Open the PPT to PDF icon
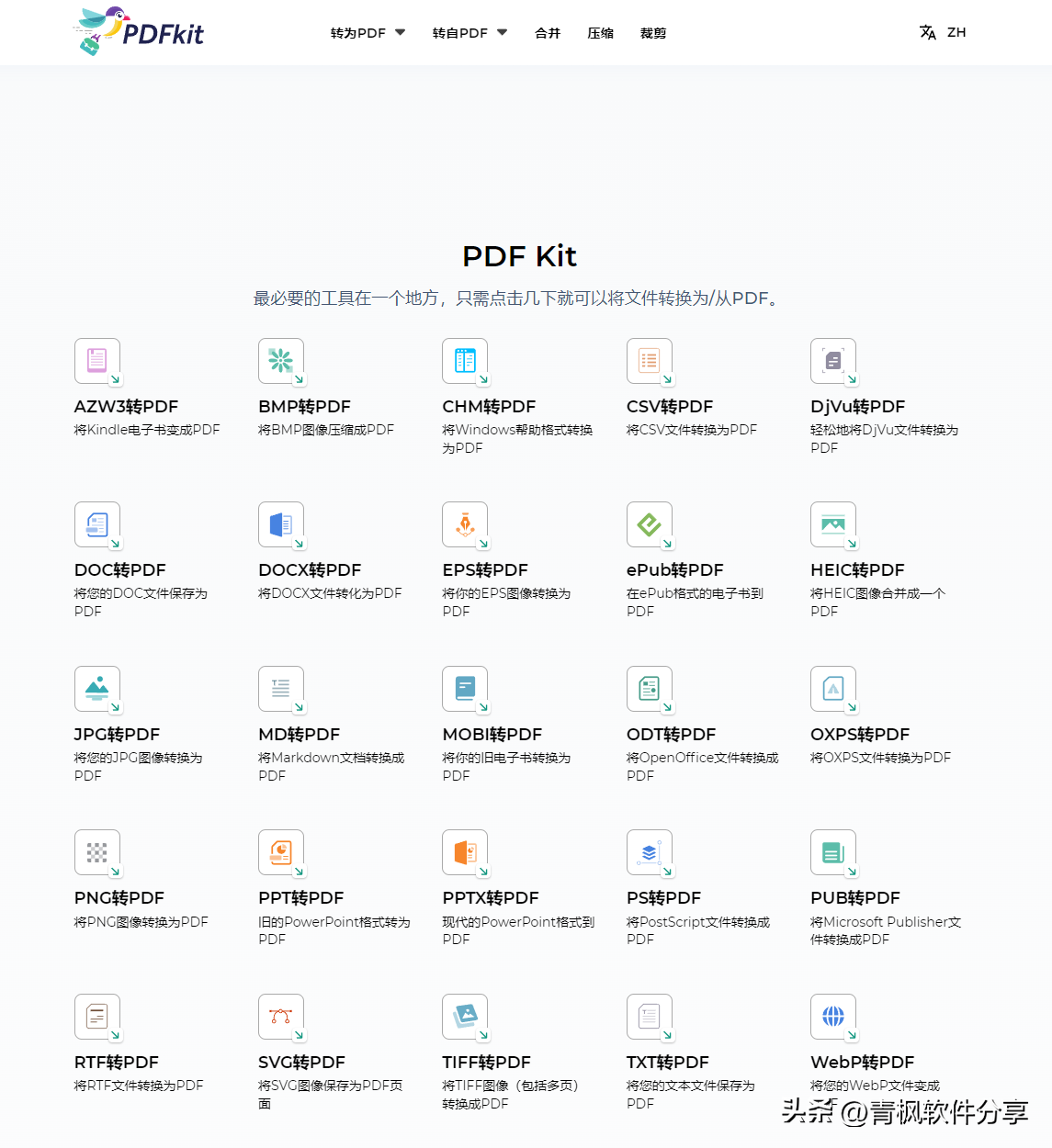This screenshot has height=1148, width=1052. pos(281,852)
